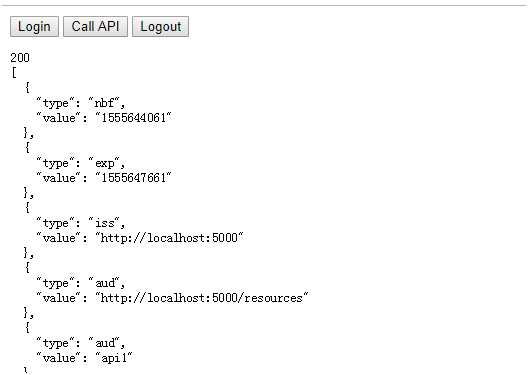The width and height of the screenshot is (528, 375).
Task: Select the "aud" type line above the resources value
Action: [80, 283]
